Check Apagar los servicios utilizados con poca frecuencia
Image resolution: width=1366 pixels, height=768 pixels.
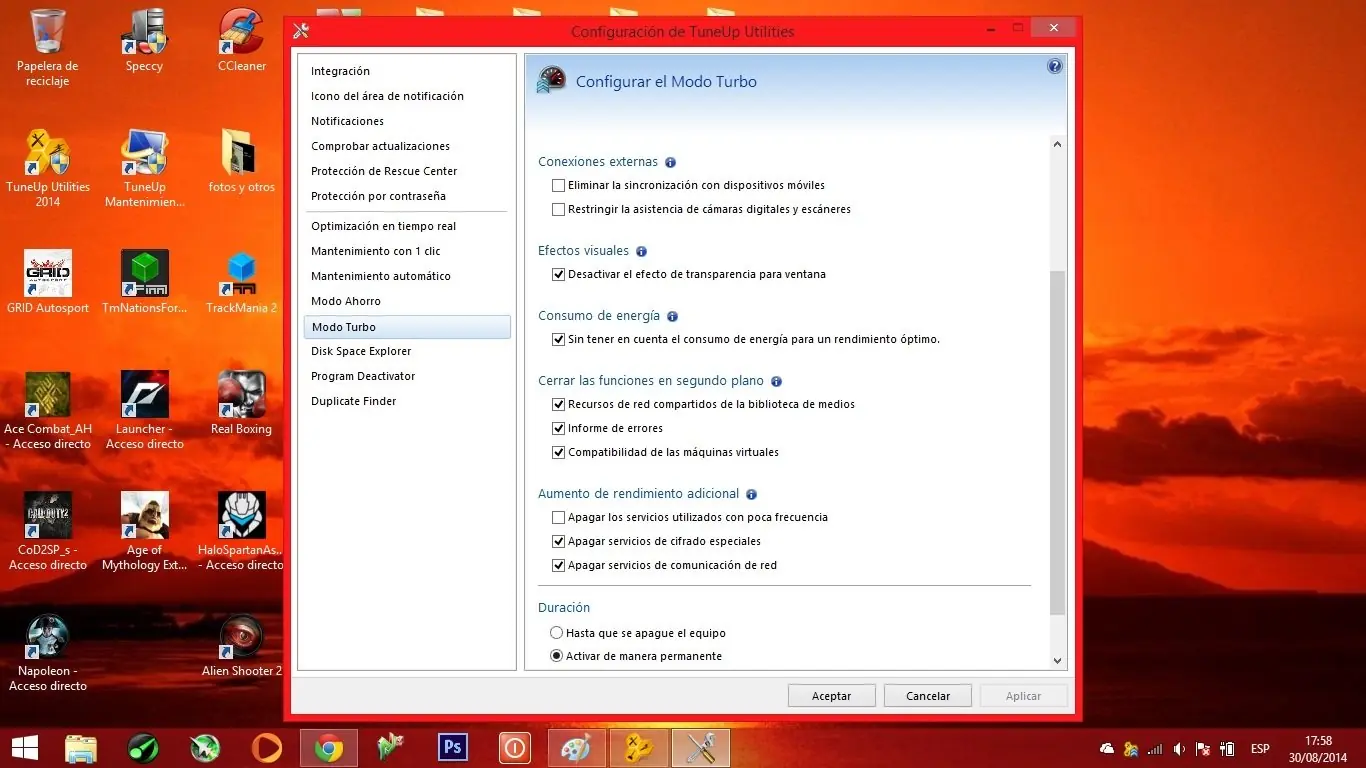pyautogui.click(x=559, y=518)
